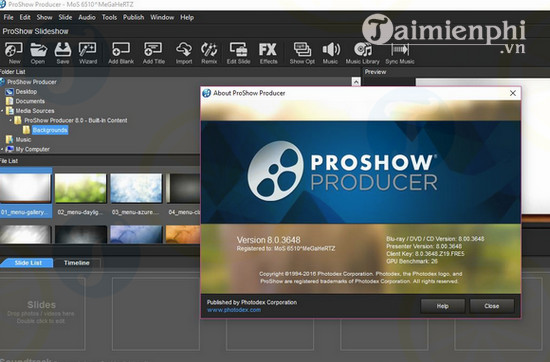The height and width of the screenshot is (362, 550).
Task: Click the Music folder icon in Folder List
Action: tap(9, 140)
